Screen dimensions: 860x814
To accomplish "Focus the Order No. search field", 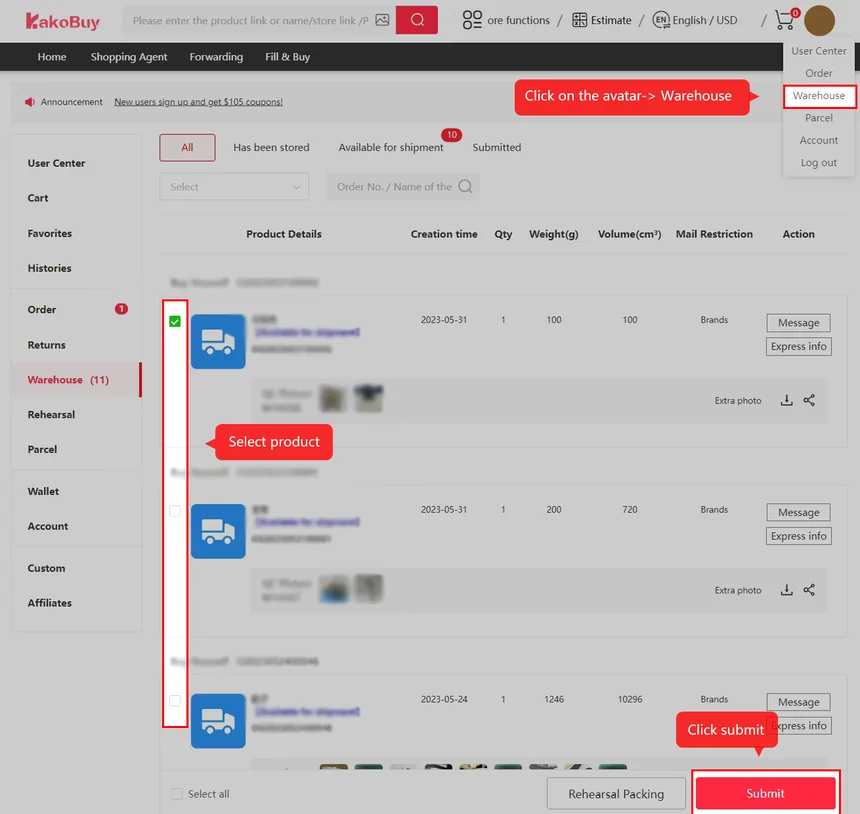I will [403, 186].
